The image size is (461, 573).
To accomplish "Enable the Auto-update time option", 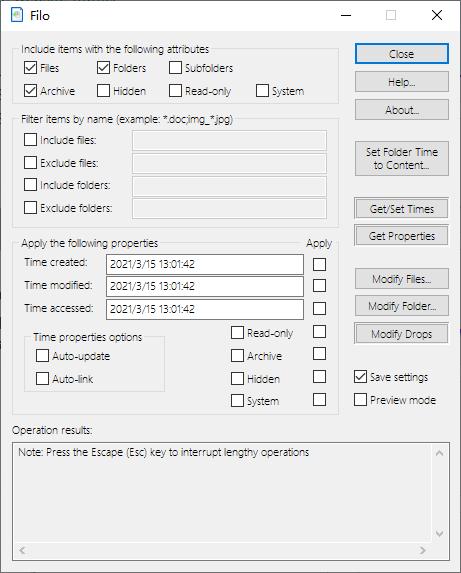I will click(42, 356).
